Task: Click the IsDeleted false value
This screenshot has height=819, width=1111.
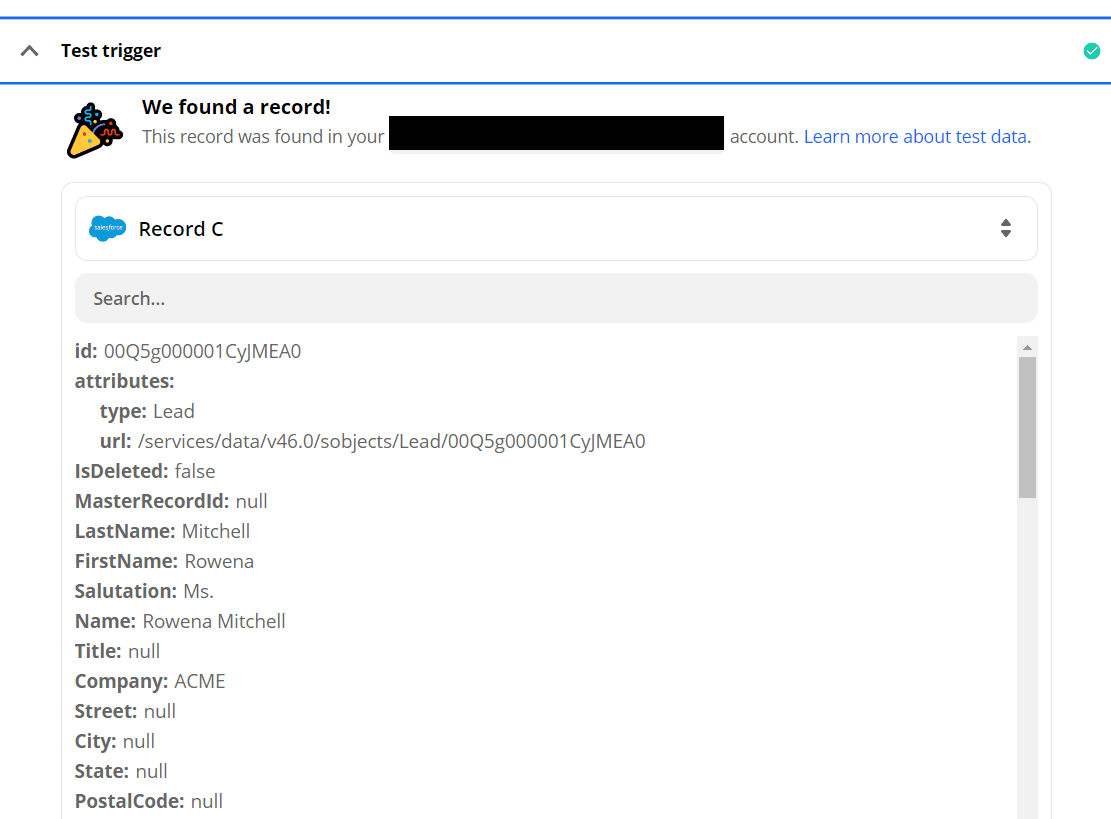Action: (196, 470)
